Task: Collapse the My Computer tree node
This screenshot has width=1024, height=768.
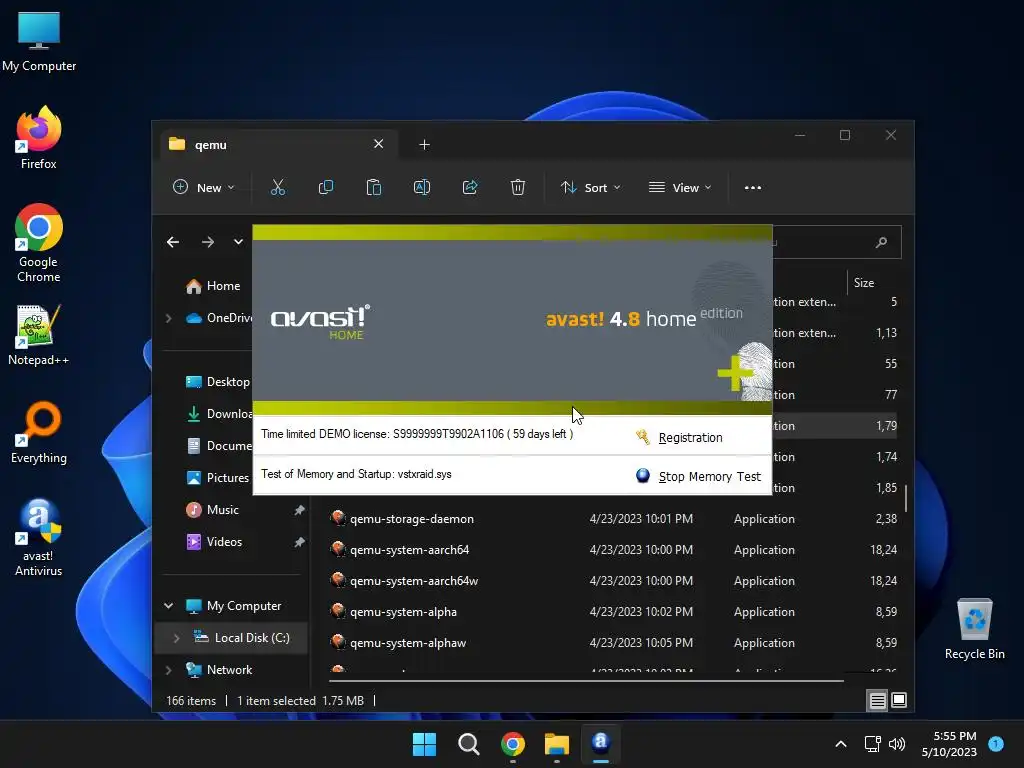Action: pyautogui.click(x=168, y=606)
